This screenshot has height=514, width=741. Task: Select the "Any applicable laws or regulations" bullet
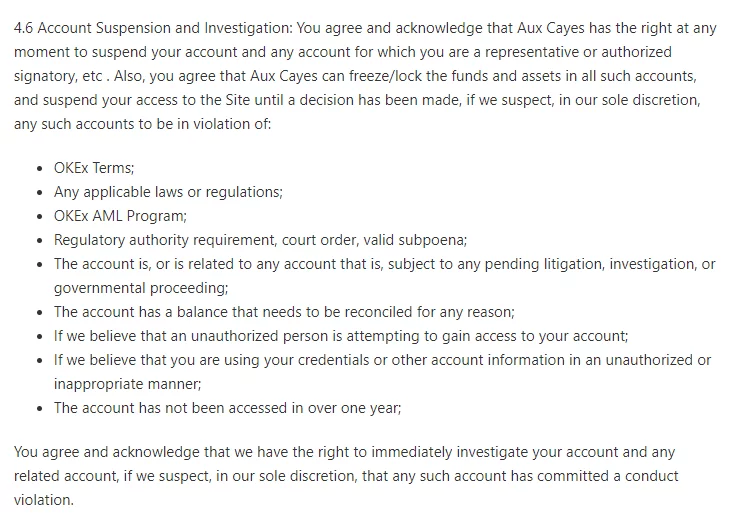click(168, 192)
